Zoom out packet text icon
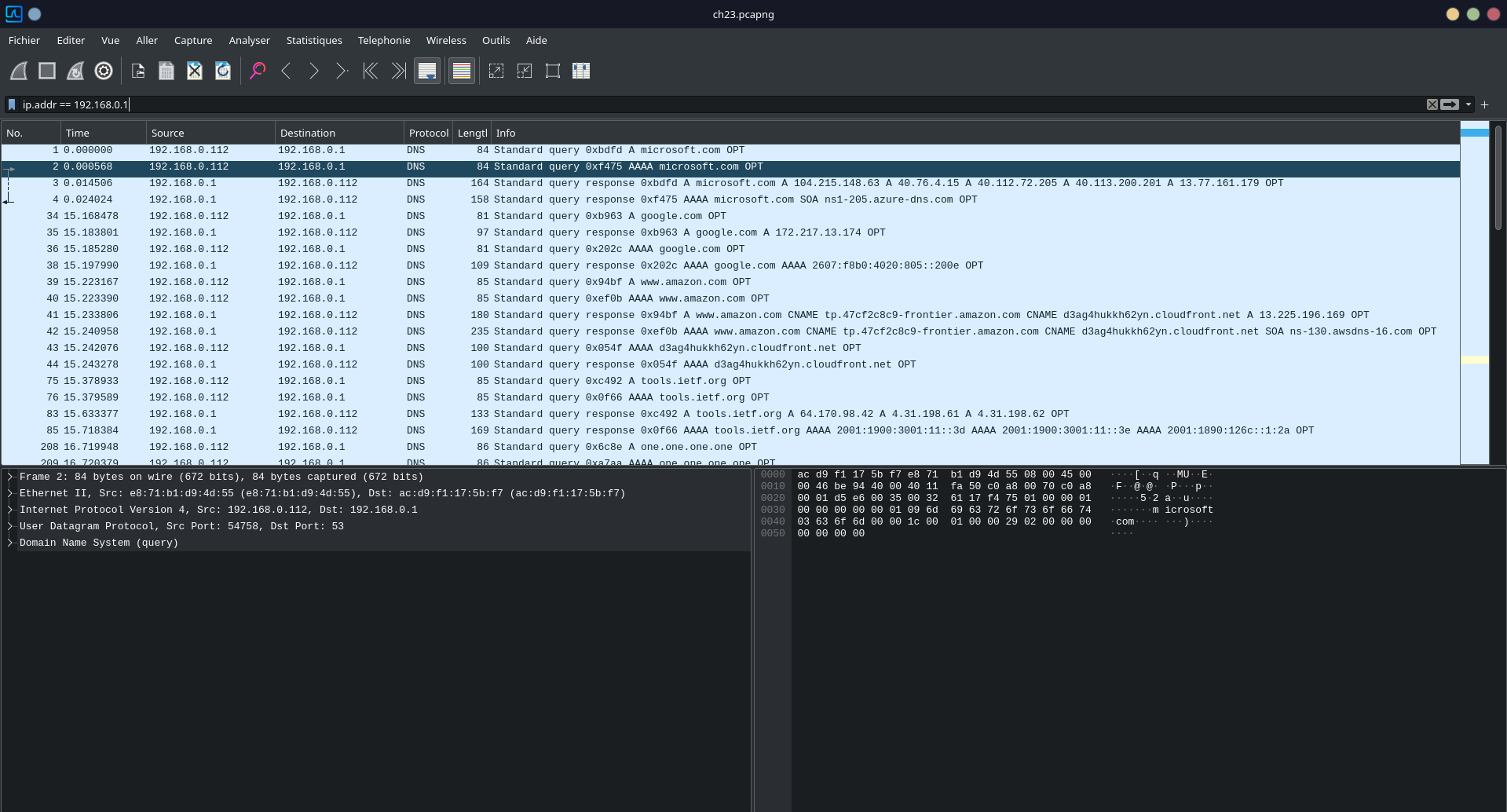The width and height of the screenshot is (1507, 812). (x=525, y=71)
